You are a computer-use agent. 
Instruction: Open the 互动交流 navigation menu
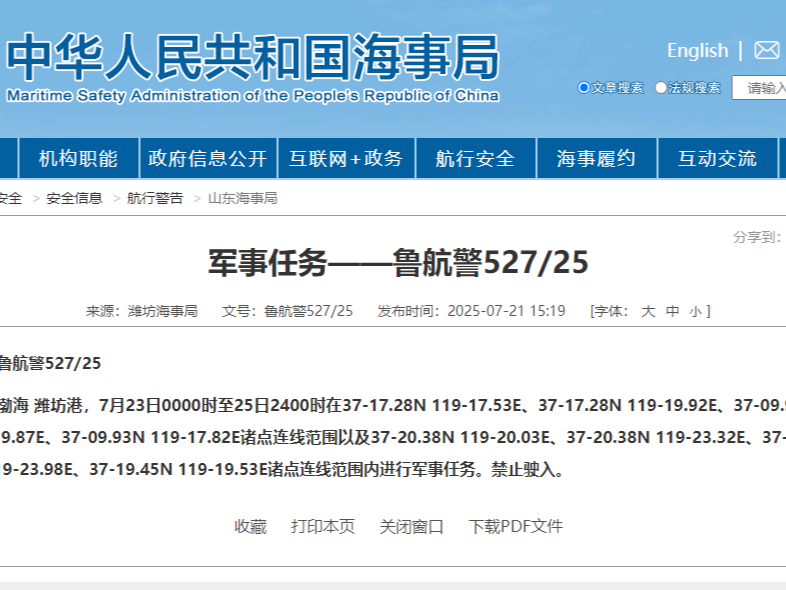click(717, 159)
